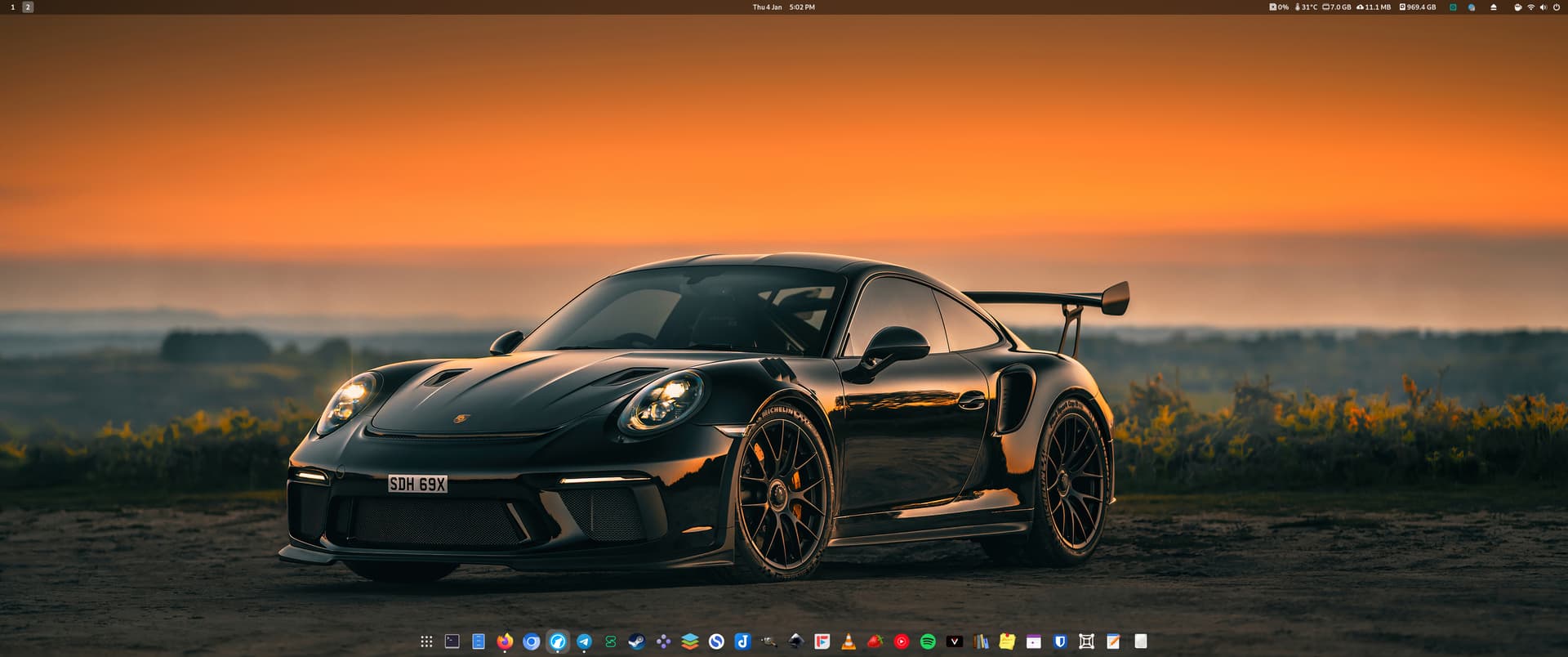Viewport: 1568px width, 657px height.
Task: Open the power menu in the top bar
Action: [1556, 7]
